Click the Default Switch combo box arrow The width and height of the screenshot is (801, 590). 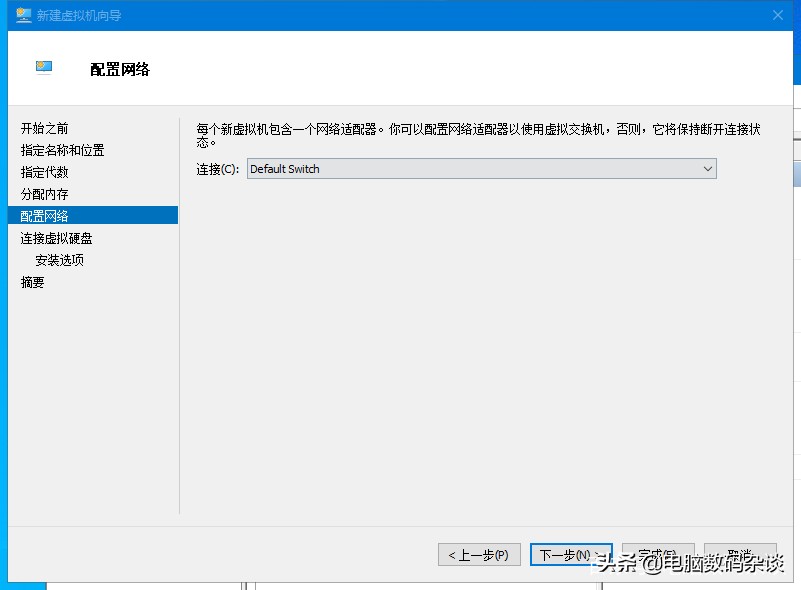click(709, 168)
